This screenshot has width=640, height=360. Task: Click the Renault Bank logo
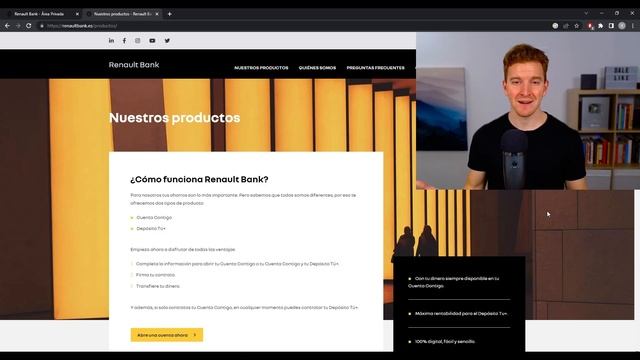[134, 64]
